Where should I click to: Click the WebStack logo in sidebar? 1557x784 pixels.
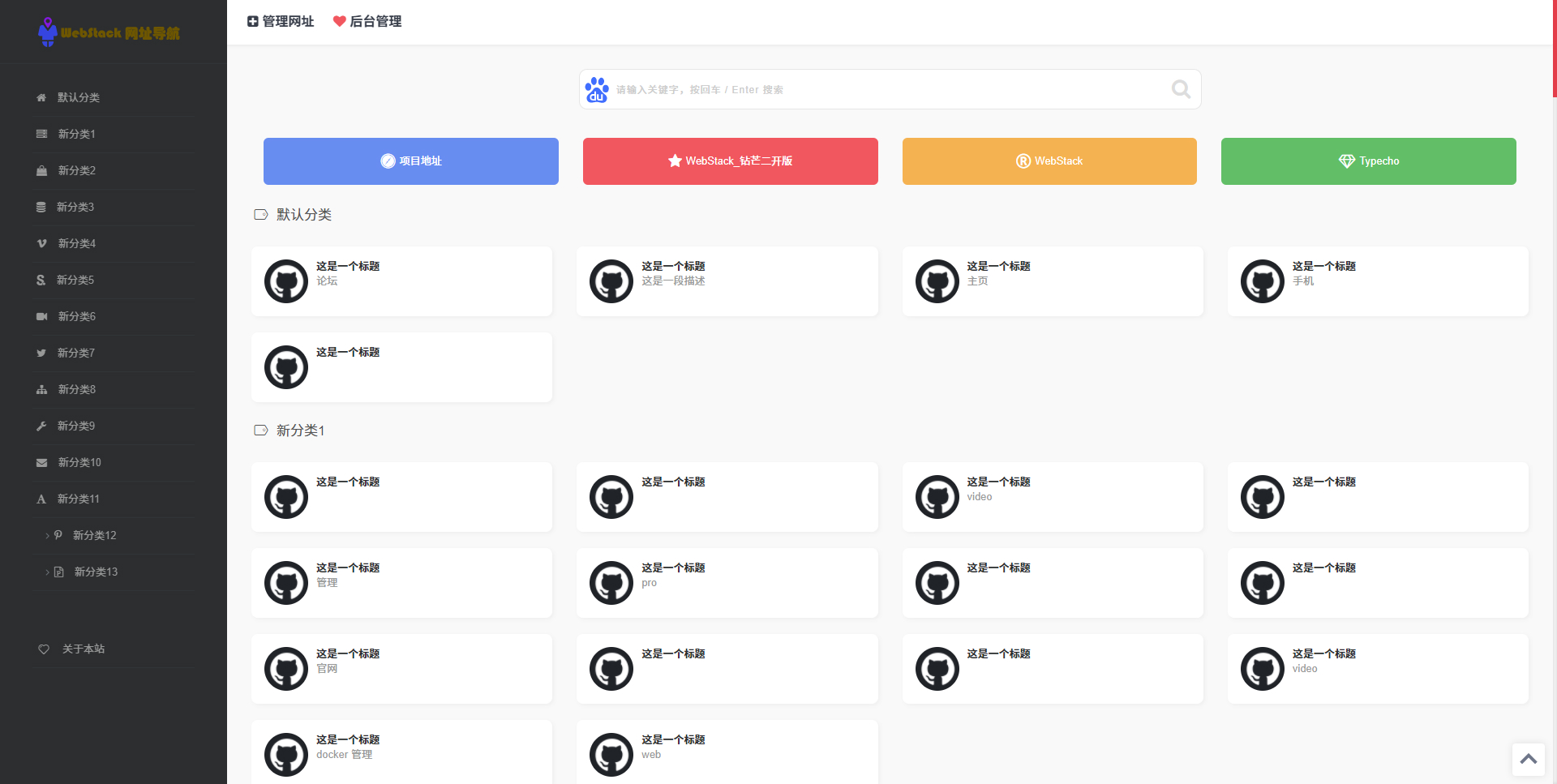(109, 32)
